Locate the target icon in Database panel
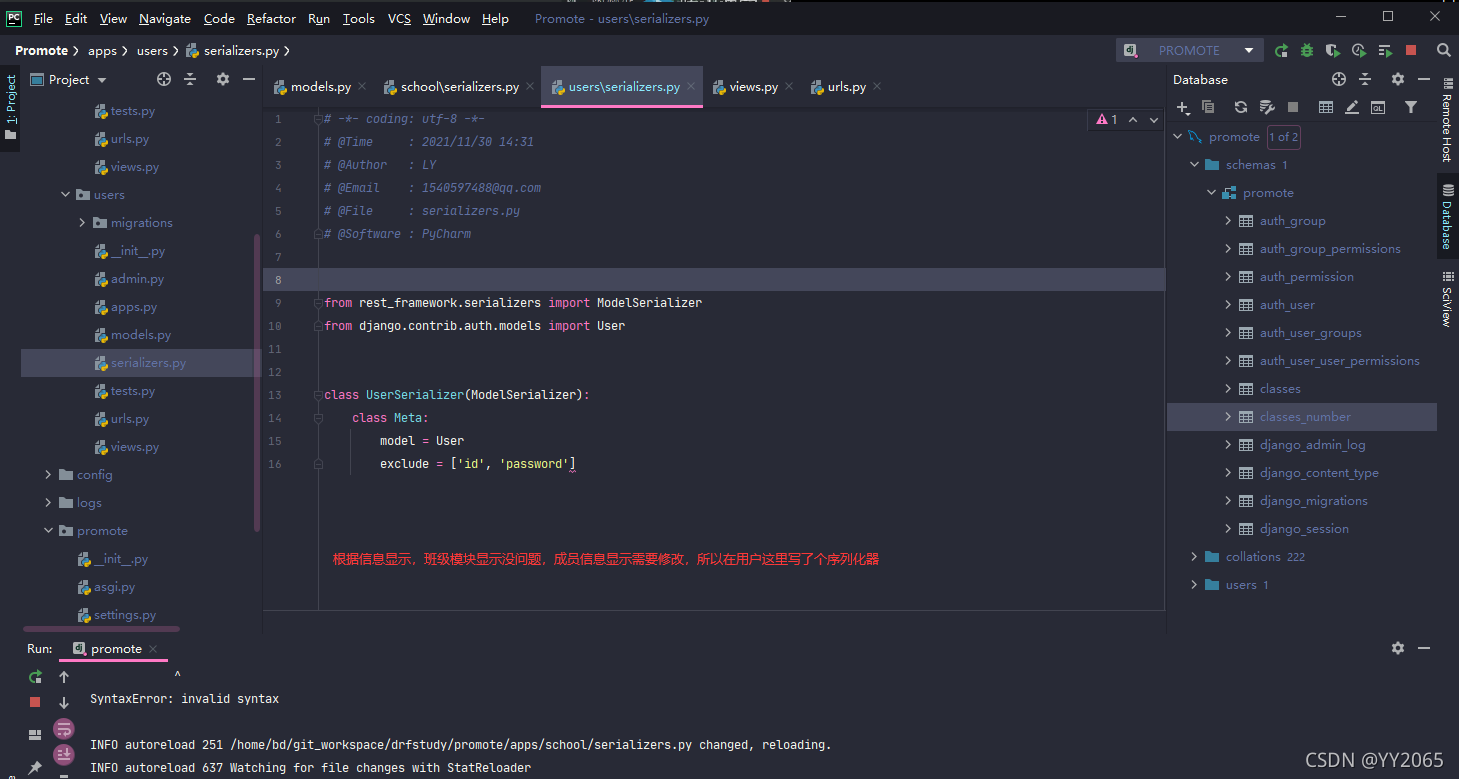1459x779 pixels. (1339, 79)
